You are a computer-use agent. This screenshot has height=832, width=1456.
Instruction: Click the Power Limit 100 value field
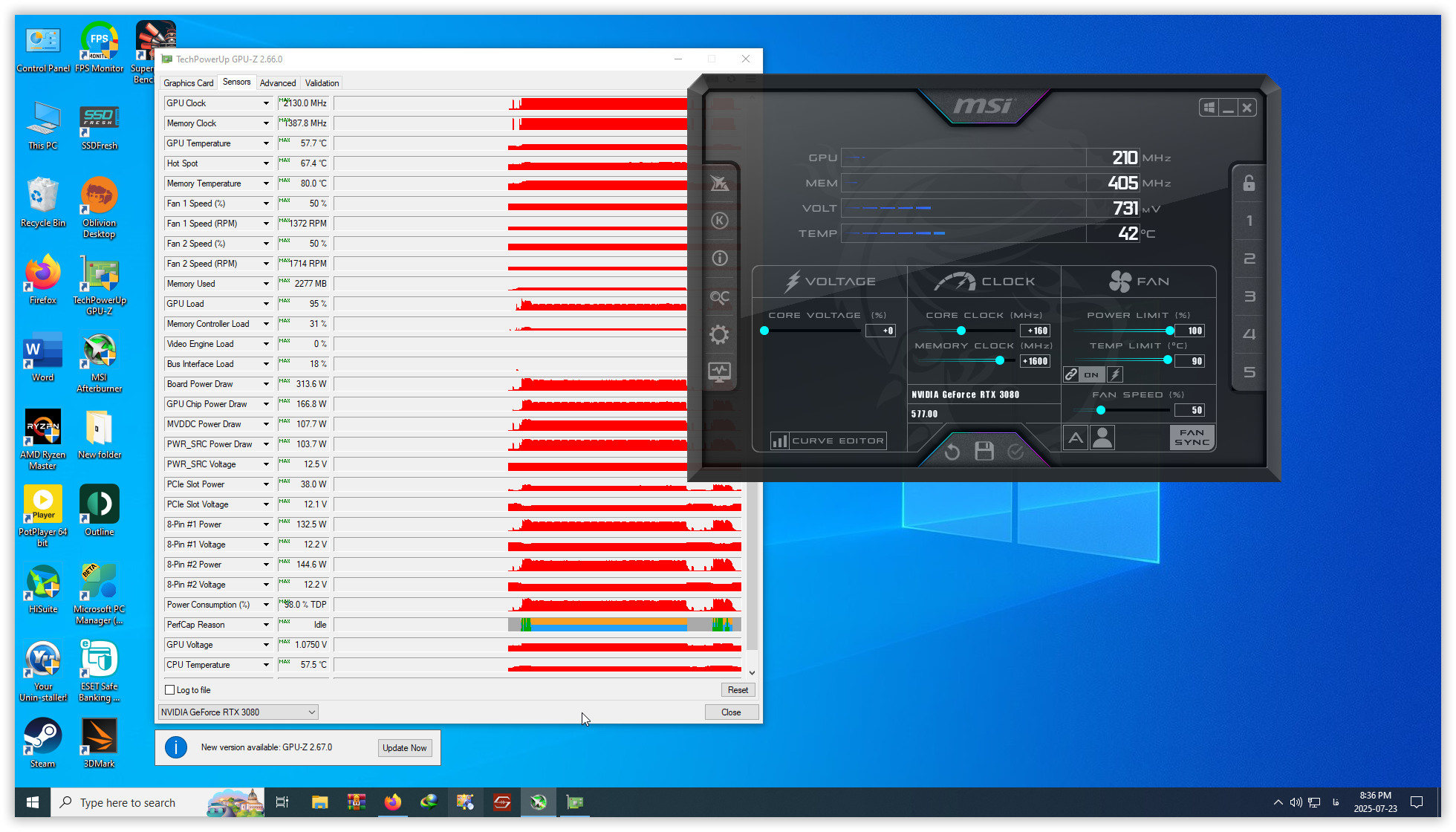1189,331
